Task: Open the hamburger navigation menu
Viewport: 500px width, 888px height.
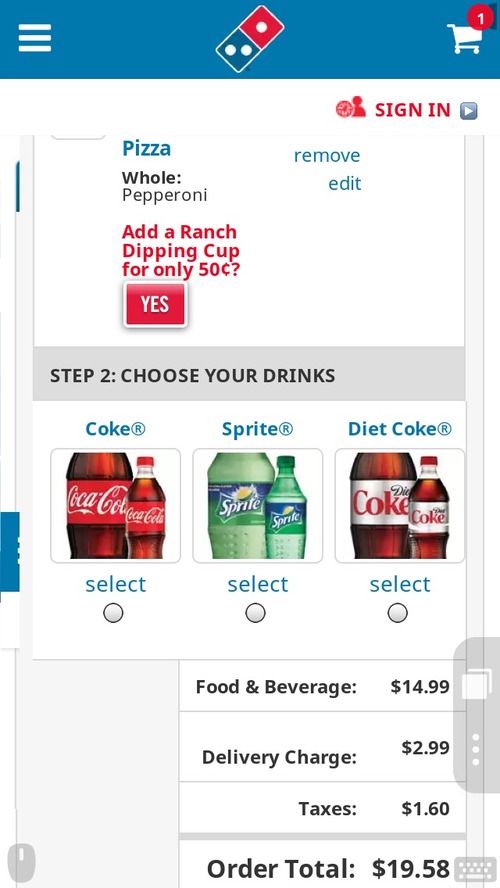Action: 35,39
